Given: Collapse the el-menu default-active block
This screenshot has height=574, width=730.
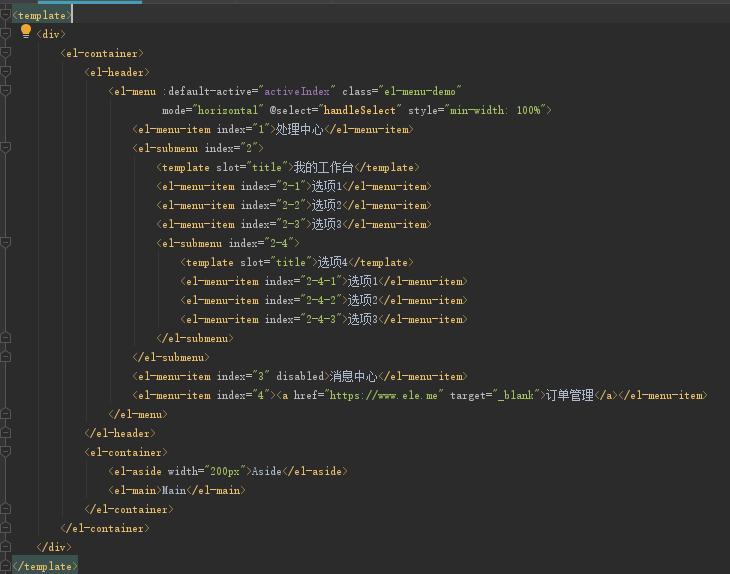Looking at the screenshot, I should [x=6, y=91].
